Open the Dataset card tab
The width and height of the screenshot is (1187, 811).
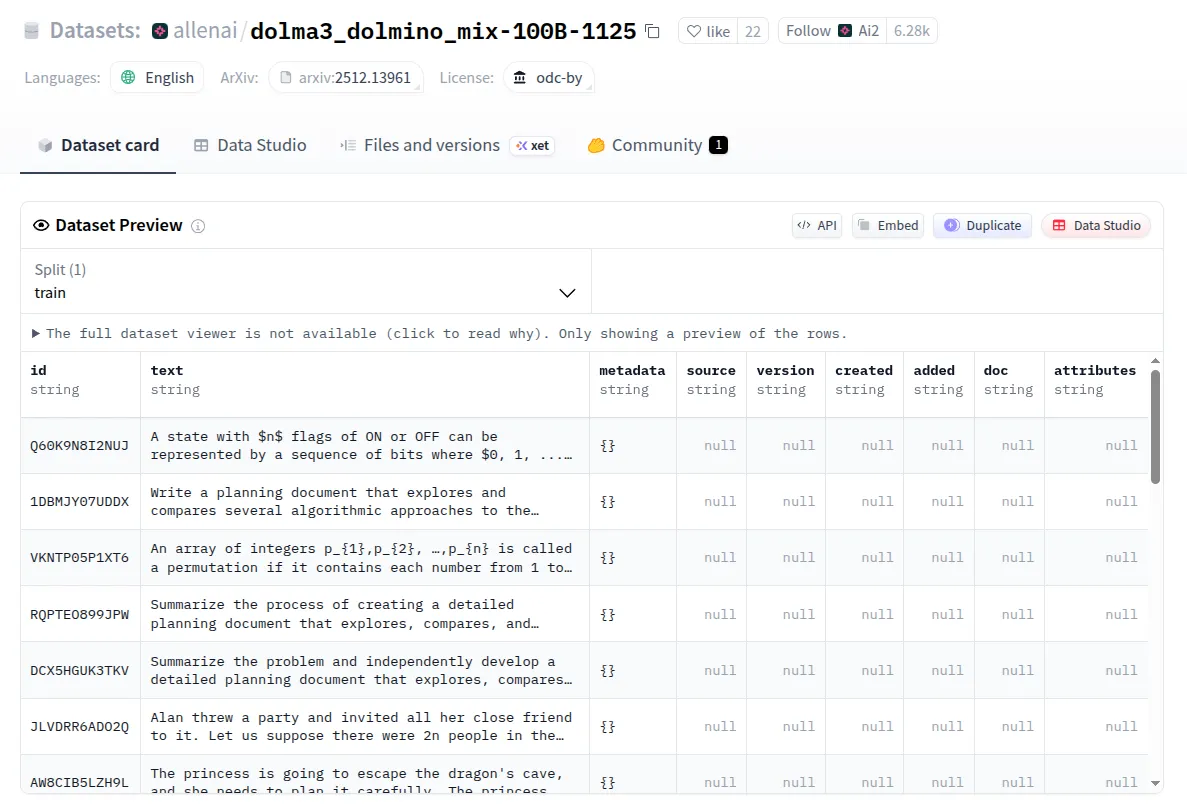(x=98, y=145)
